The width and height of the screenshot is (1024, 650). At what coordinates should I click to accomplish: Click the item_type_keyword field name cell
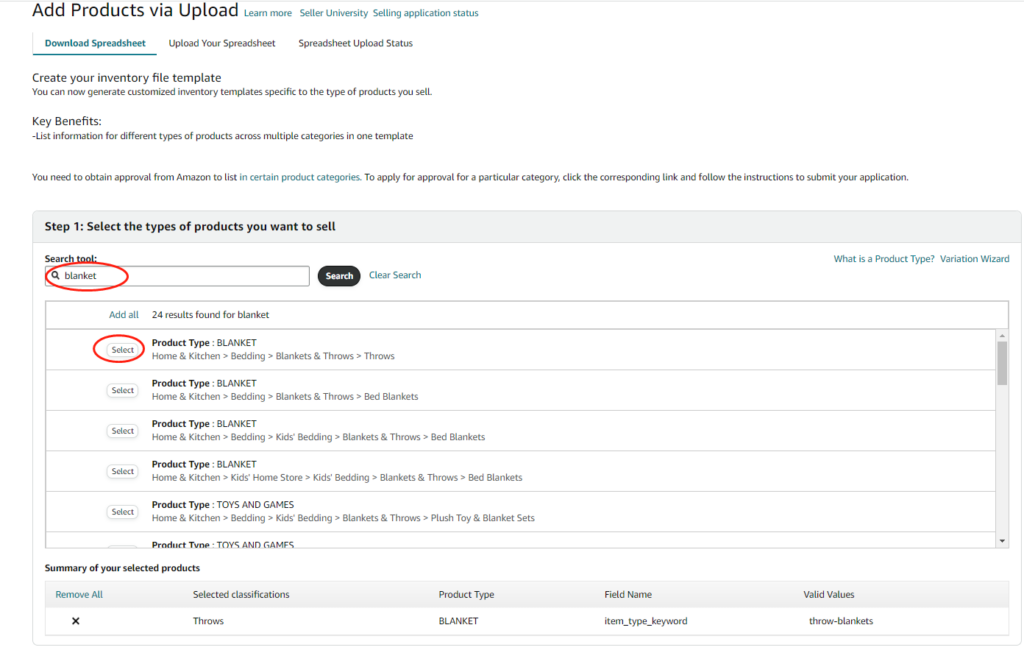pyautogui.click(x=646, y=621)
